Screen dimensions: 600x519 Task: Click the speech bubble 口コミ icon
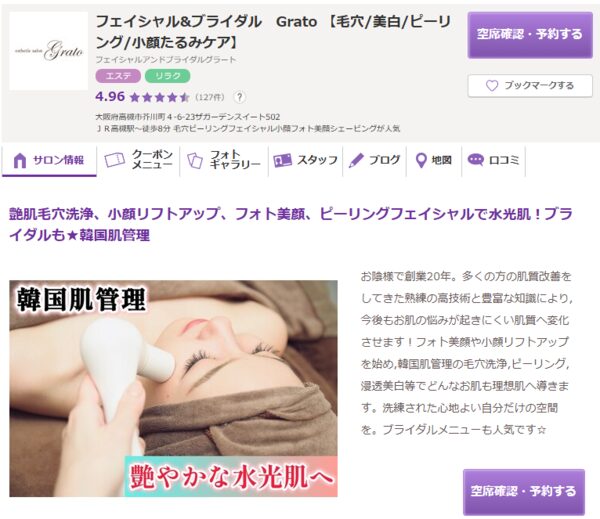pyautogui.click(x=476, y=160)
